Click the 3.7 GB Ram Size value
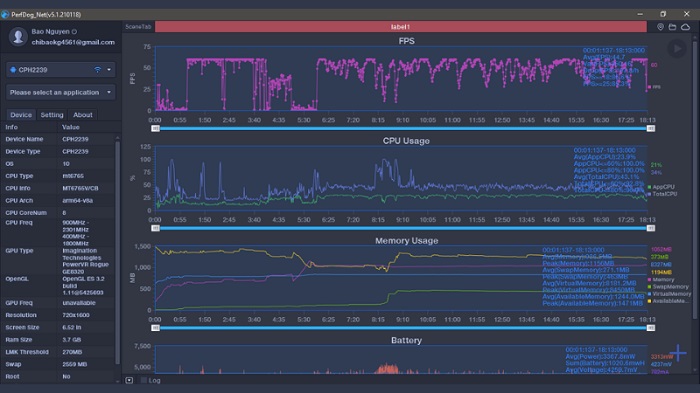The height and width of the screenshot is (393, 700). coord(72,339)
